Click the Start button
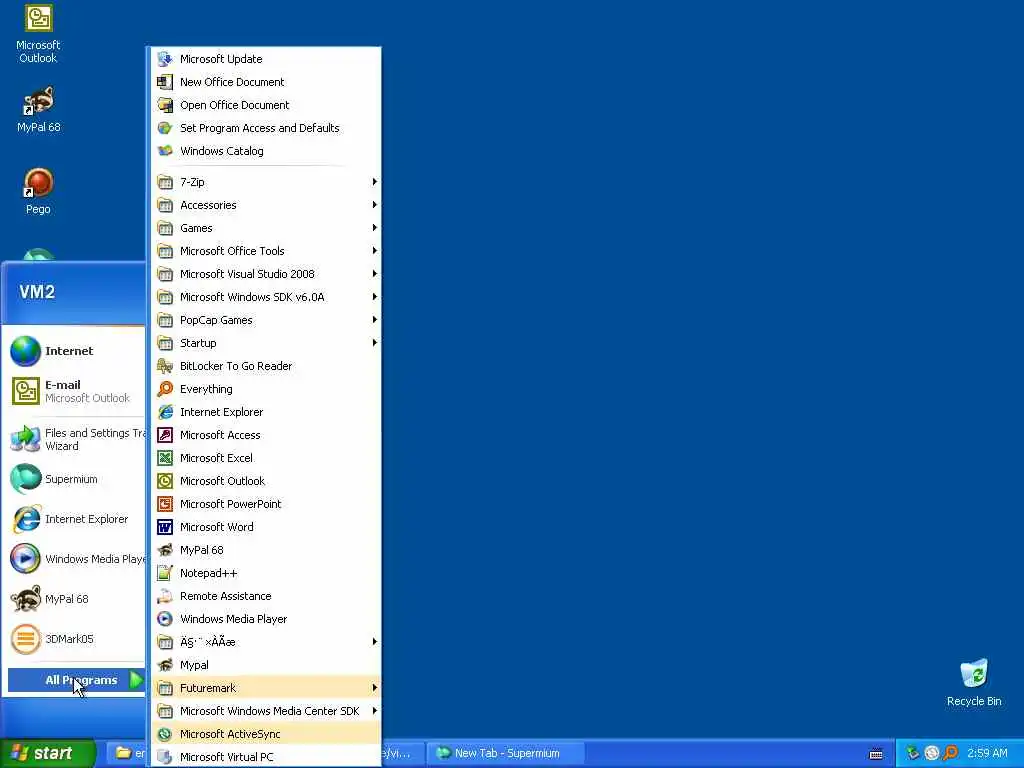The image size is (1024, 768). coord(47,753)
